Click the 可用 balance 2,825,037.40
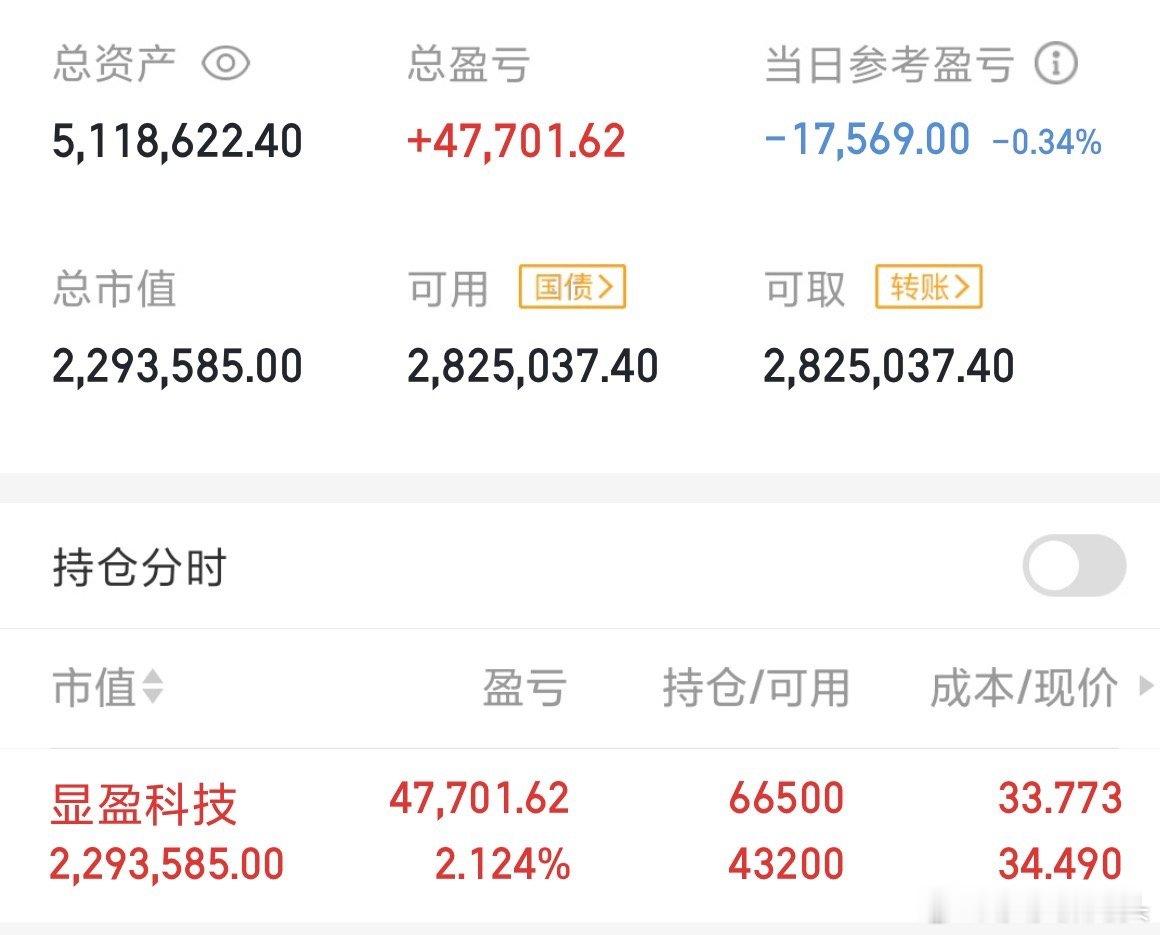Image resolution: width=1160 pixels, height=935 pixels. click(x=532, y=366)
